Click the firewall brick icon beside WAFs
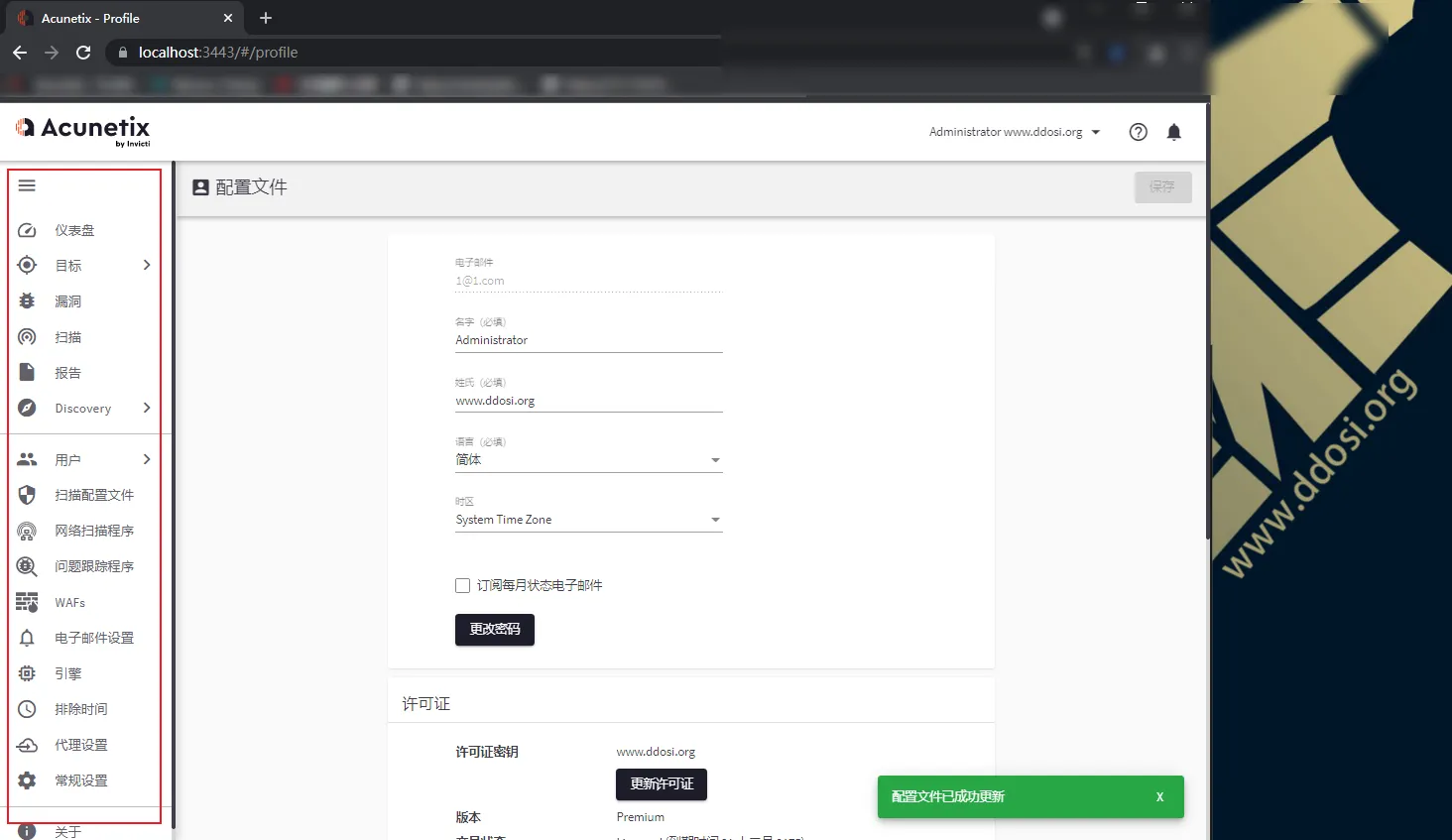 27,602
